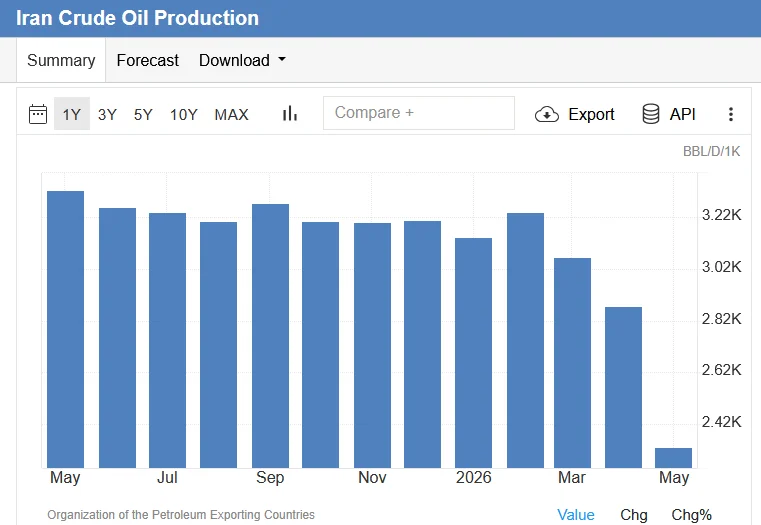Screen dimensions: 761x525
Task: Click the 'Mar' x-axis label
Action: [572, 477]
